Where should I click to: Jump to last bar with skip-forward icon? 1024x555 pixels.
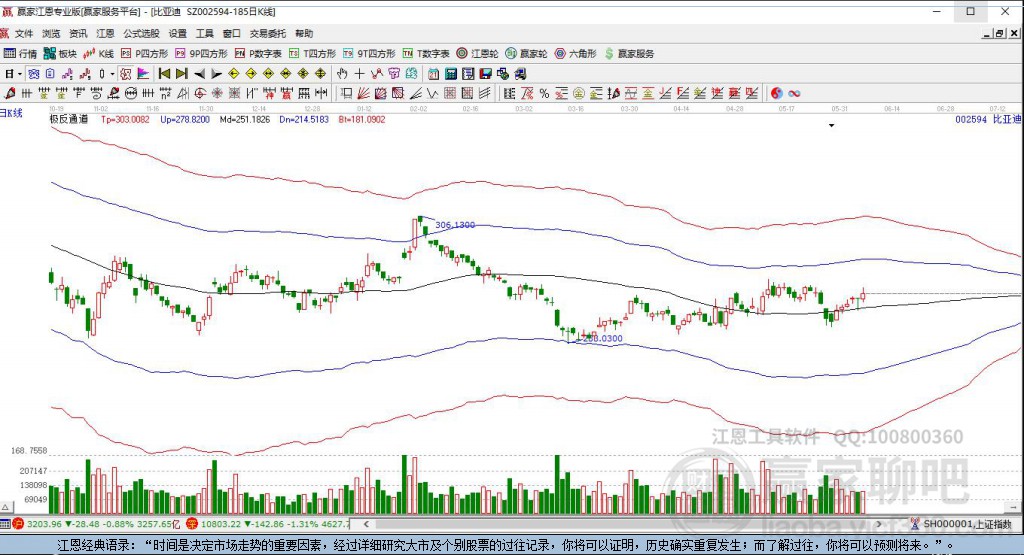pos(182,74)
